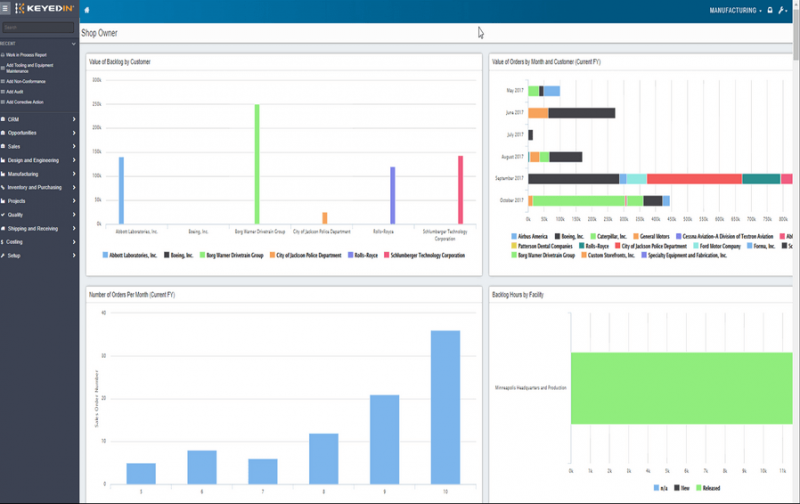Focus the sidebar Search field
This screenshot has width=800, height=504.
click(38, 28)
